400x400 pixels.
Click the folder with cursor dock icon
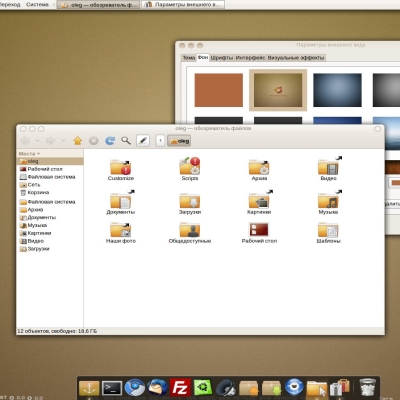317,388
